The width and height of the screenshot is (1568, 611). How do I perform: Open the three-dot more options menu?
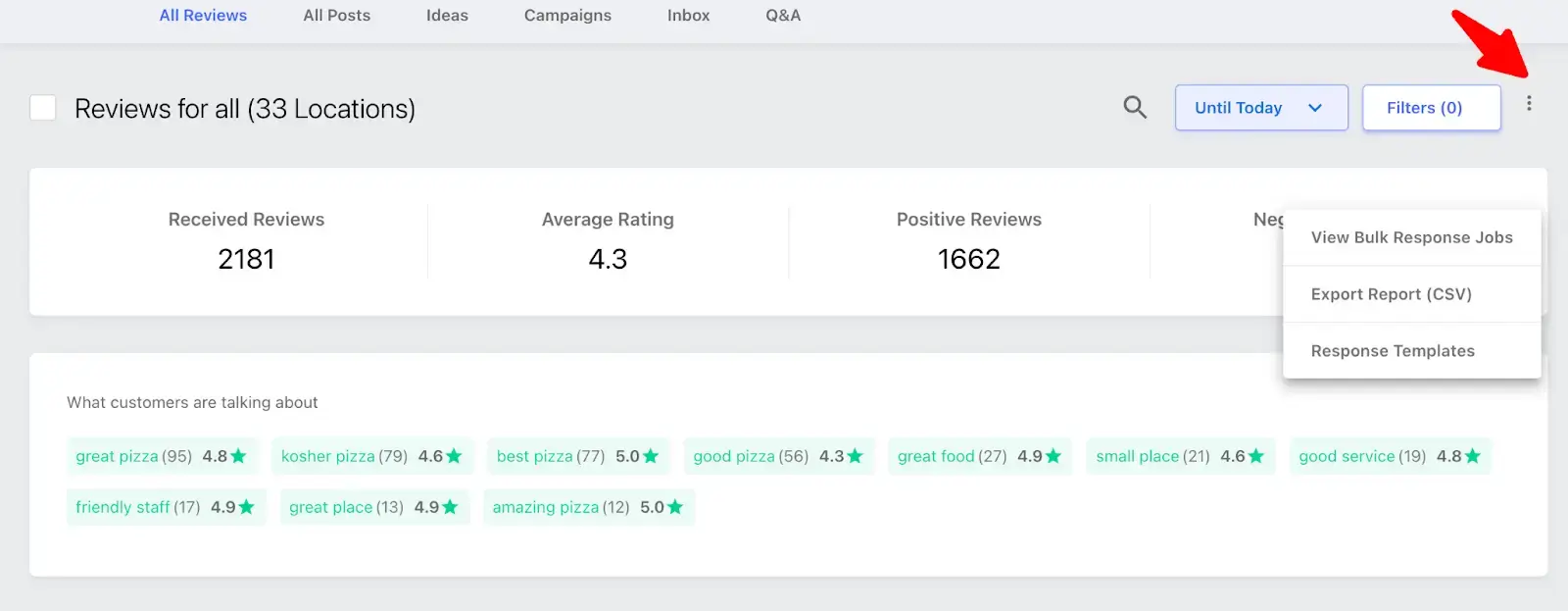[1529, 103]
